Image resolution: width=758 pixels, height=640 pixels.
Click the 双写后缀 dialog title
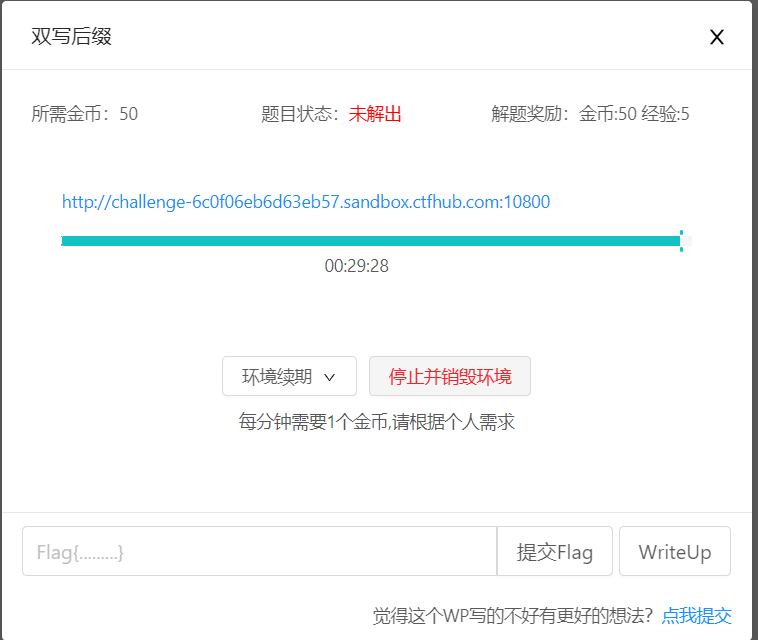point(71,37)
